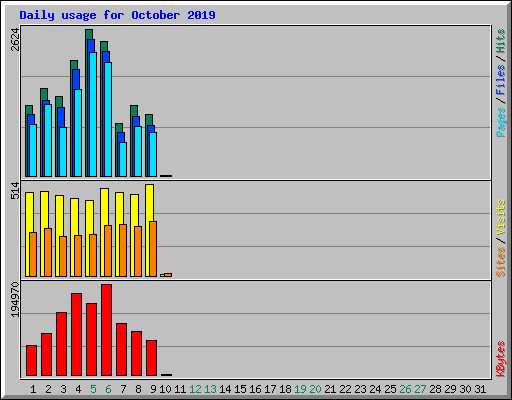Click day label 10 on x-axis
Screen dimensions: 512x400
pos(165,389)
